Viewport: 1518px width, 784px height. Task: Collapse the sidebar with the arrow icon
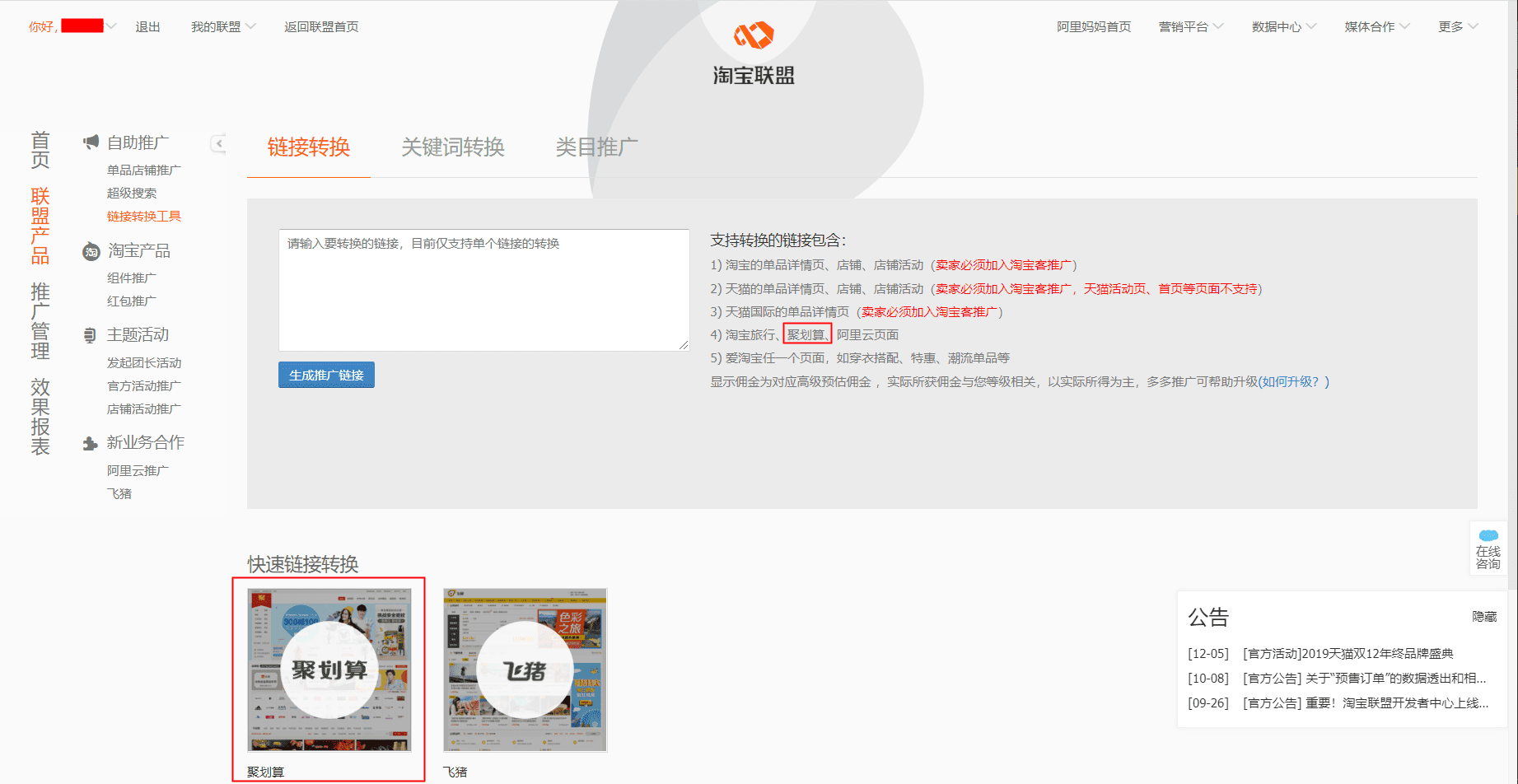click(x=218, y=143)
